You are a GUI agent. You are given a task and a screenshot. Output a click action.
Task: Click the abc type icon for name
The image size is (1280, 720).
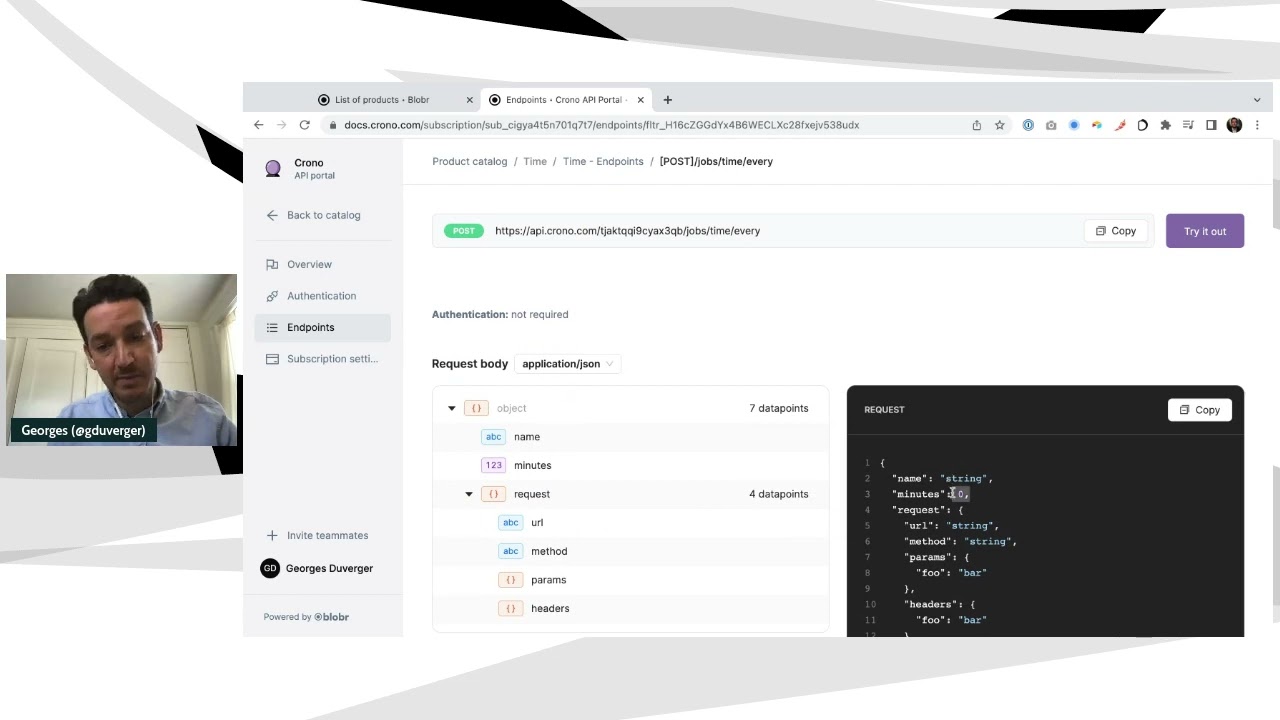point(493,437)
